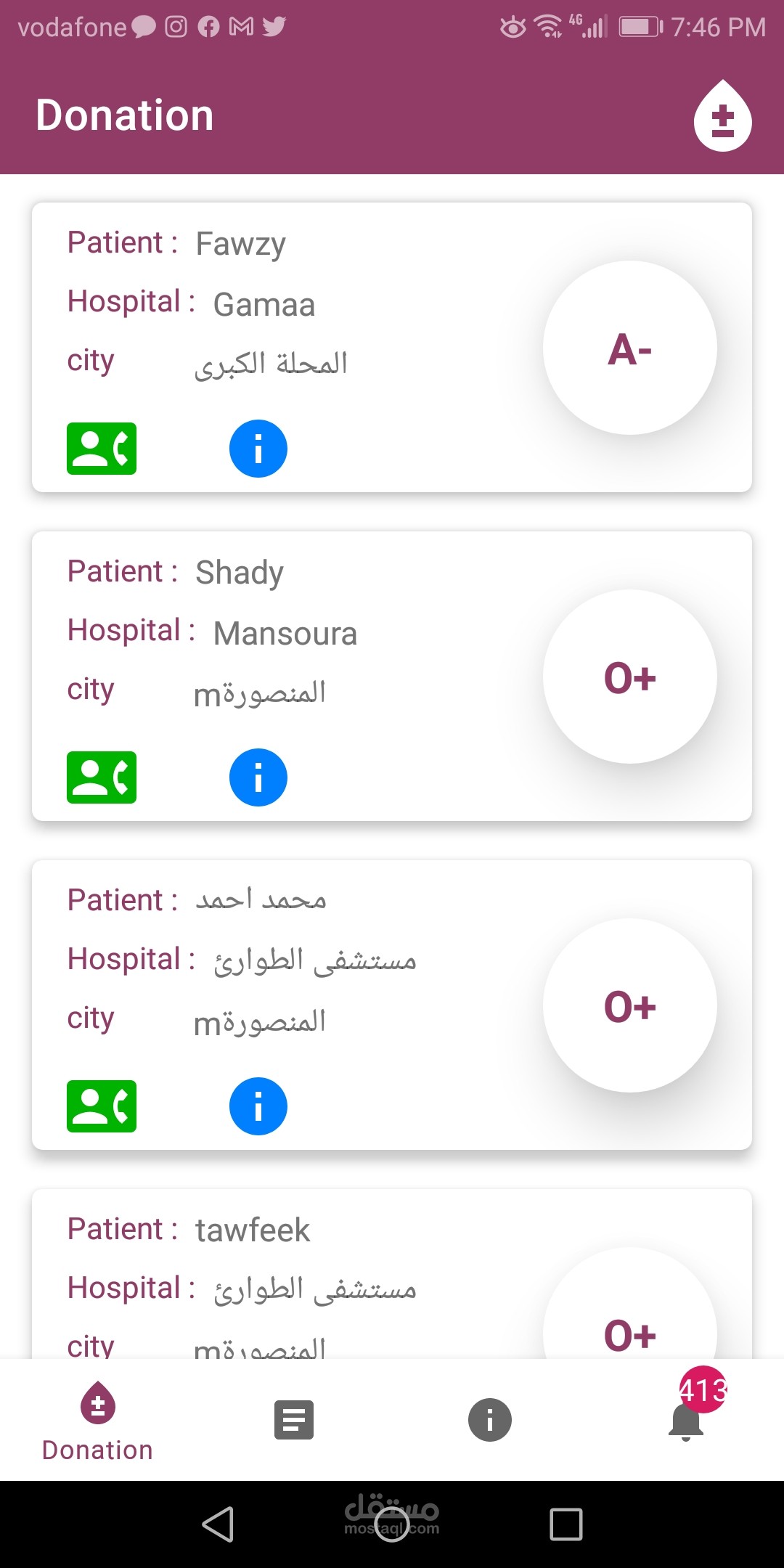Tap the add donation request drop icon
The height and width of the screenshot is (1568, 784).
722,117
